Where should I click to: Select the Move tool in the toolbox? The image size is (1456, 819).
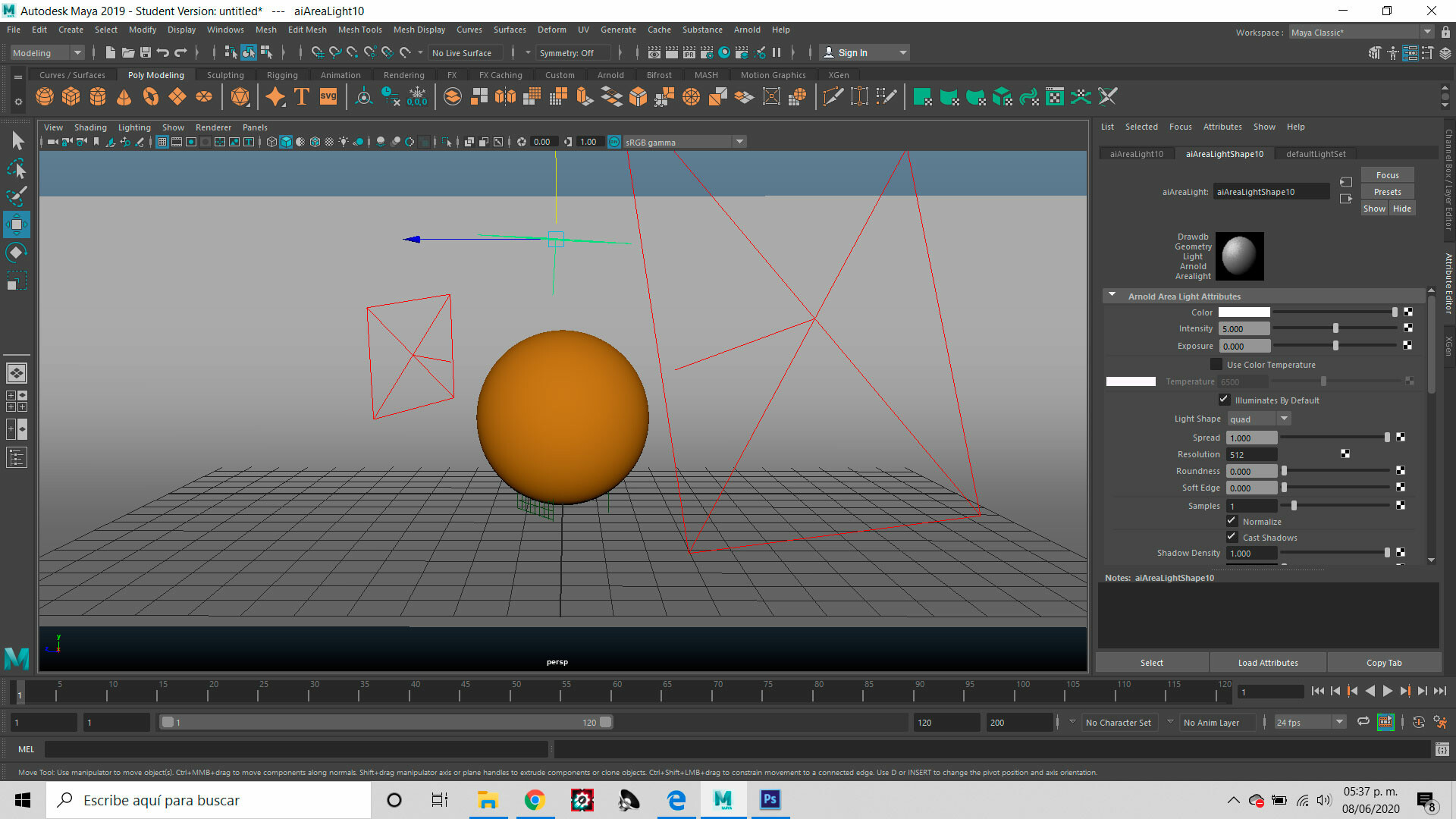tap(17, 224)
